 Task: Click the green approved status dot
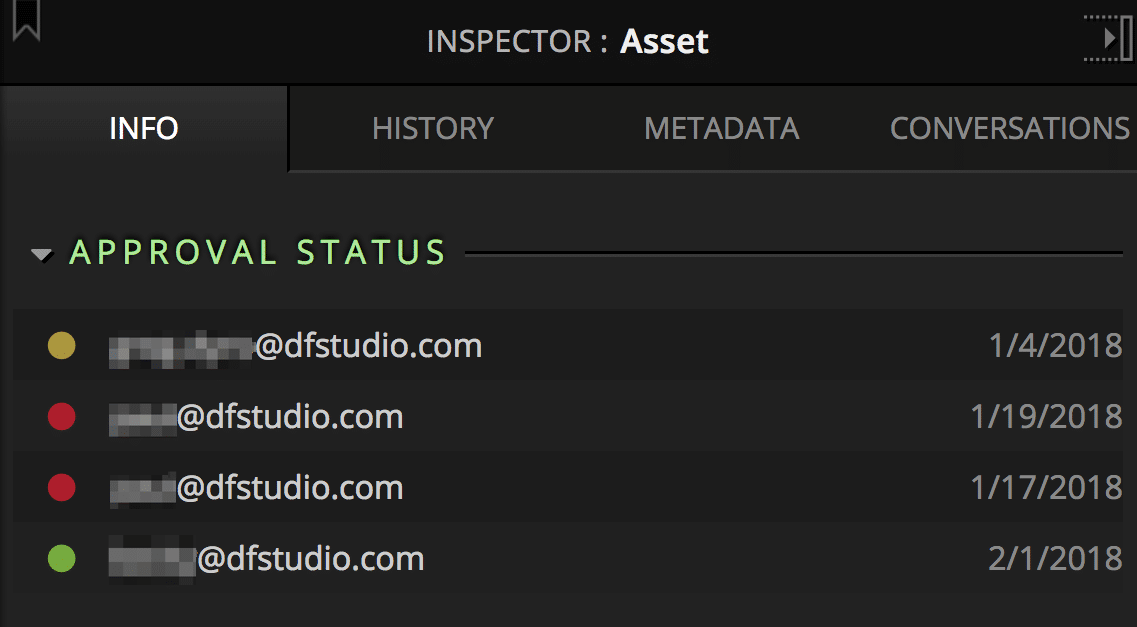[x=62, y=558]
